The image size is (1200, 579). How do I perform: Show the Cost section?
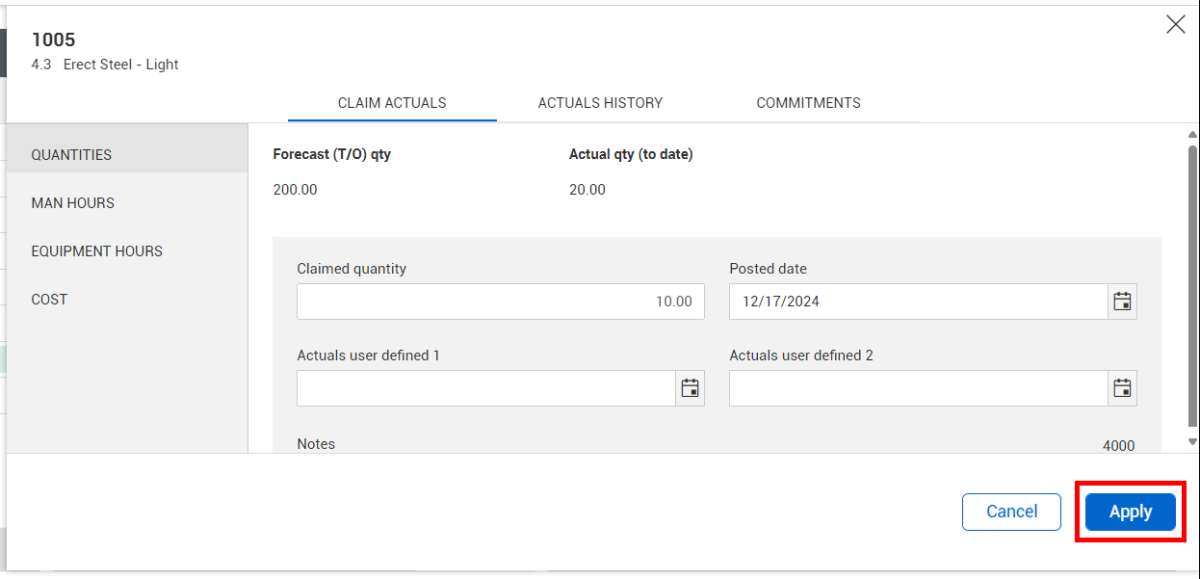coord(50,299)
